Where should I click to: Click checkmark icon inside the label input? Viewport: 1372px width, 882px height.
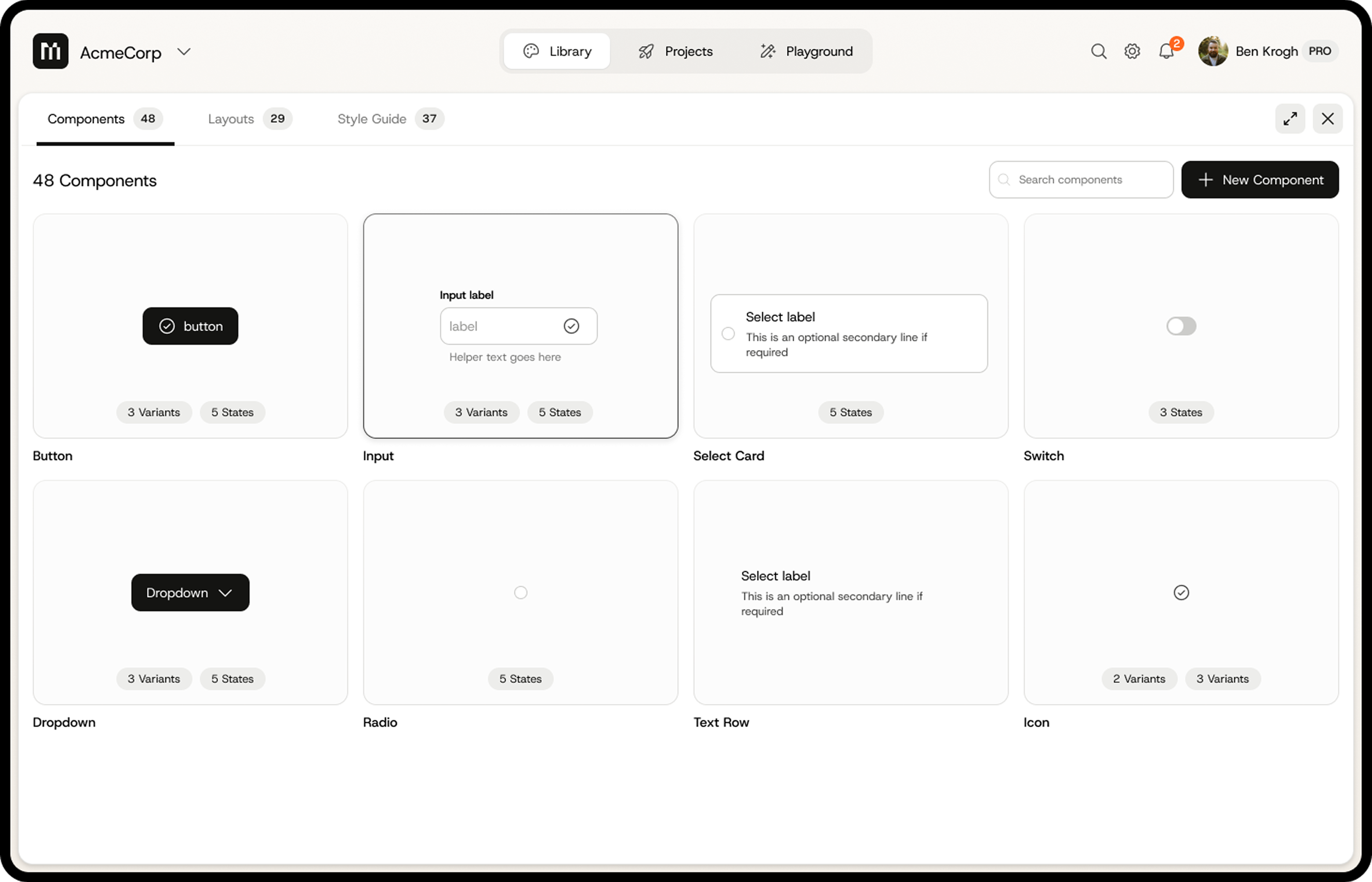coord(571,326)
